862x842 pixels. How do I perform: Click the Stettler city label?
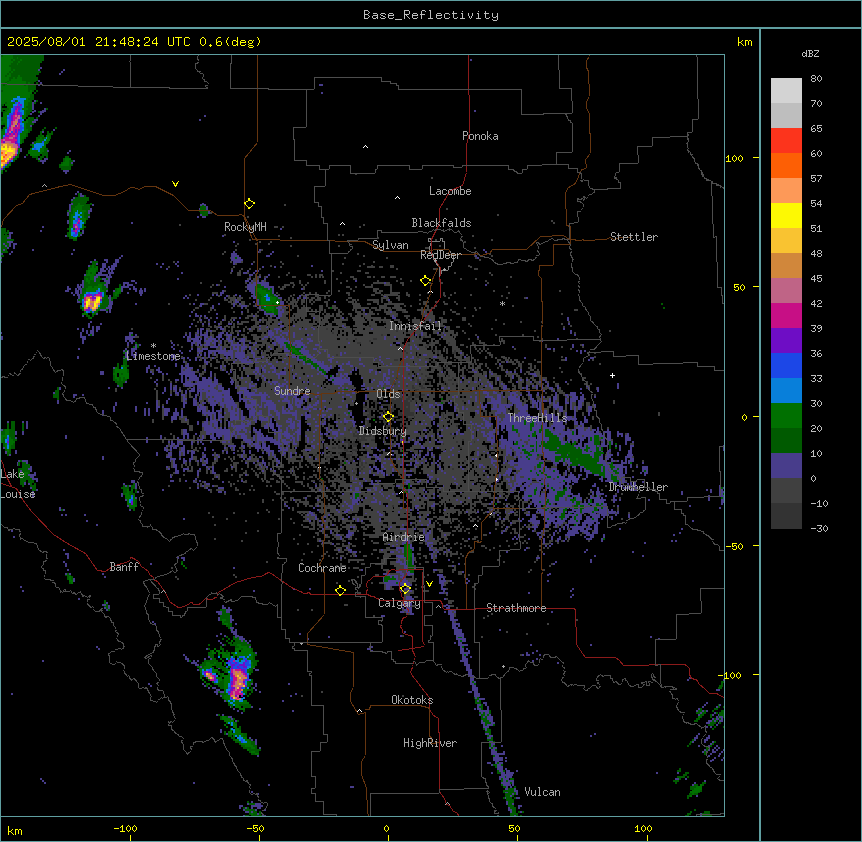click(634, 237)
